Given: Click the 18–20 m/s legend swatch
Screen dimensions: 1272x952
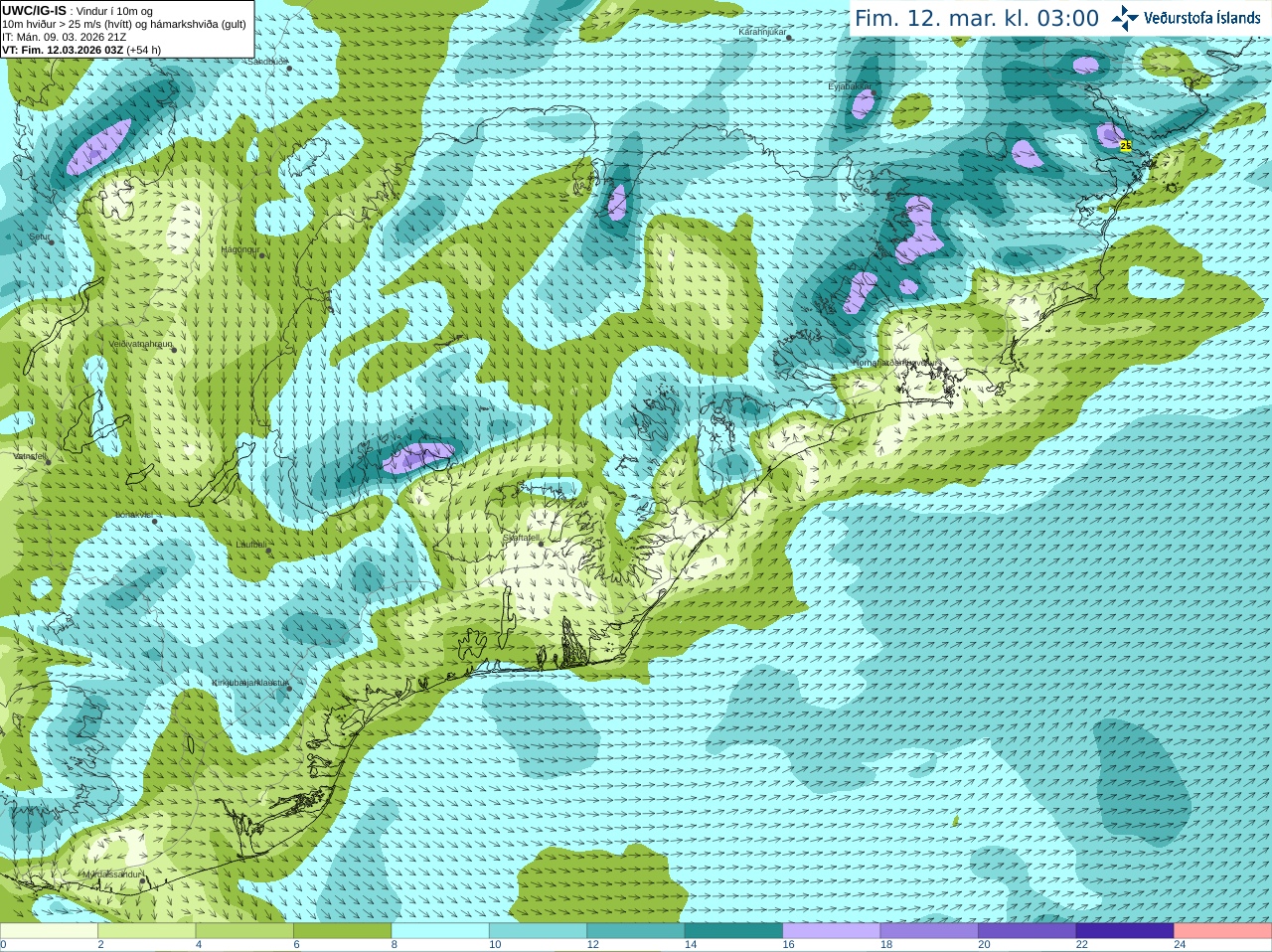Looking at the screenshot, I should click(929, 931).
